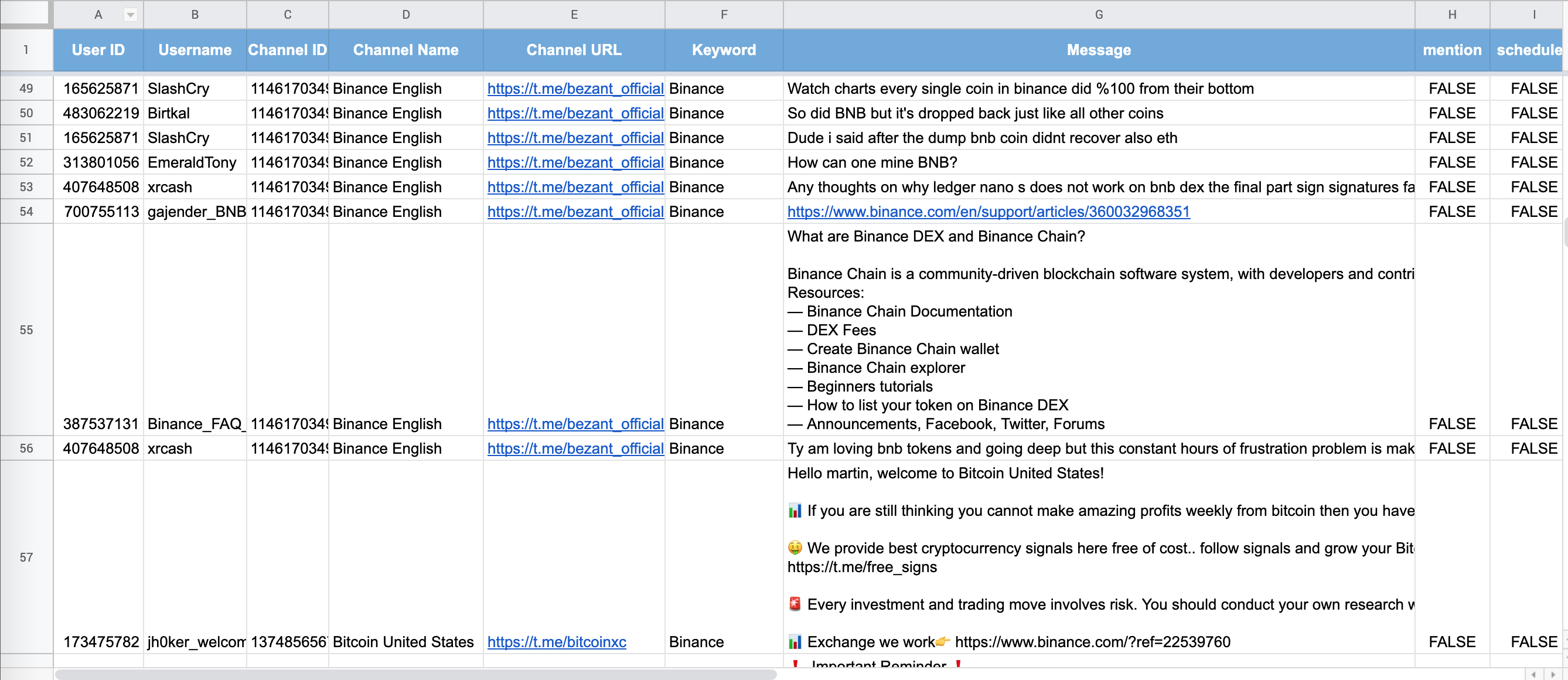
Task: Select column H header
Action: [x=1451, y=15]
